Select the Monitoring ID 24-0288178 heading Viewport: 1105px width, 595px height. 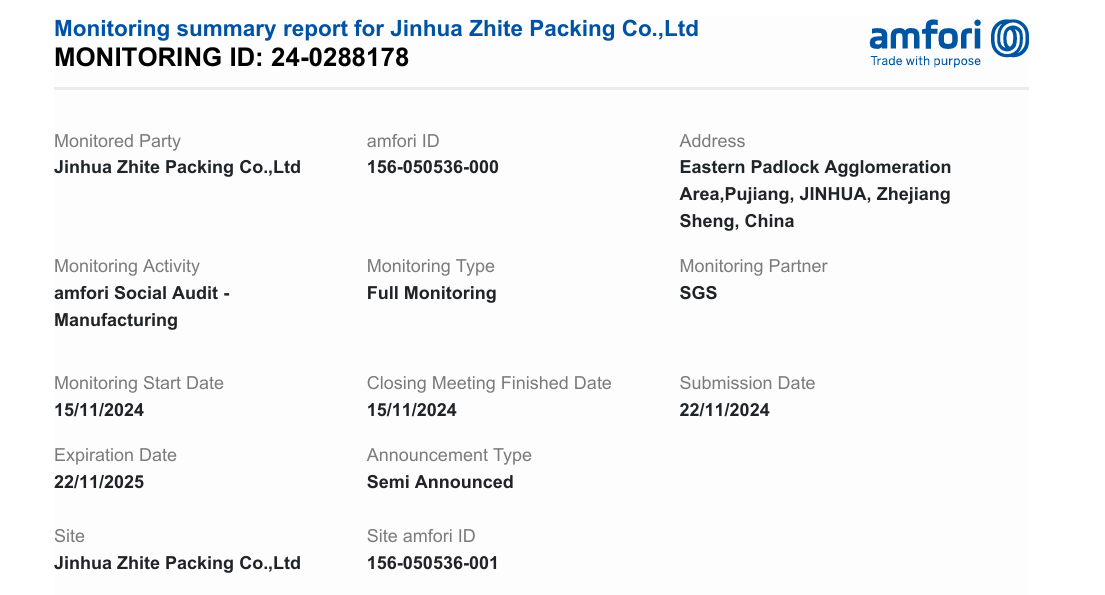[231, 58]
